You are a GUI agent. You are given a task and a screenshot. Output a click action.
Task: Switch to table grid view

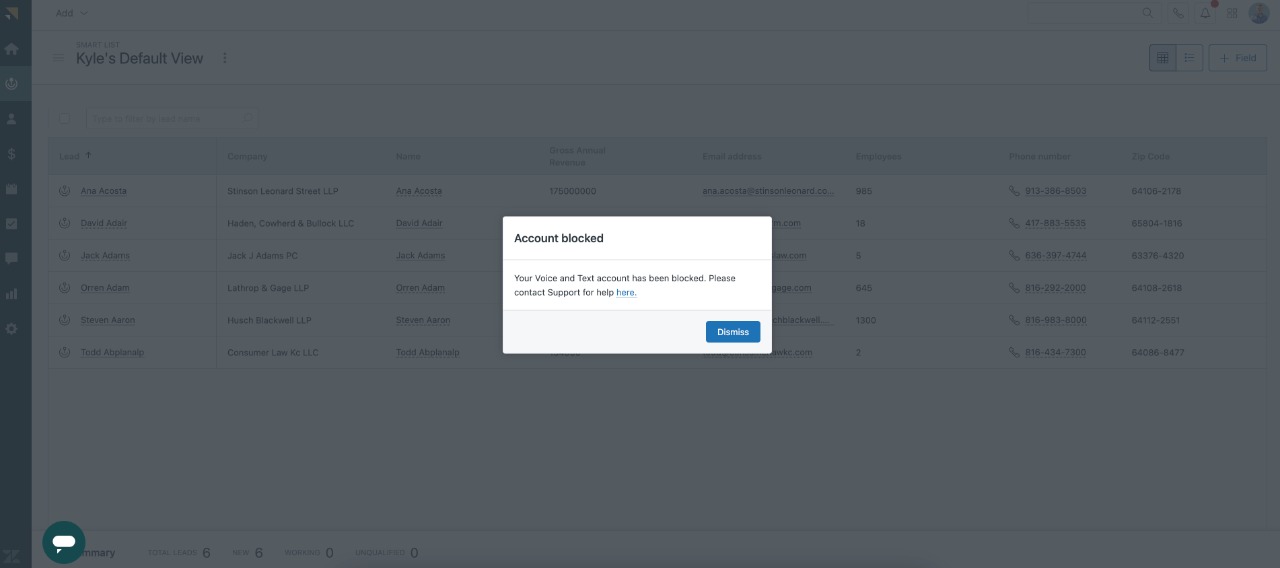(x=1162, y=58)
